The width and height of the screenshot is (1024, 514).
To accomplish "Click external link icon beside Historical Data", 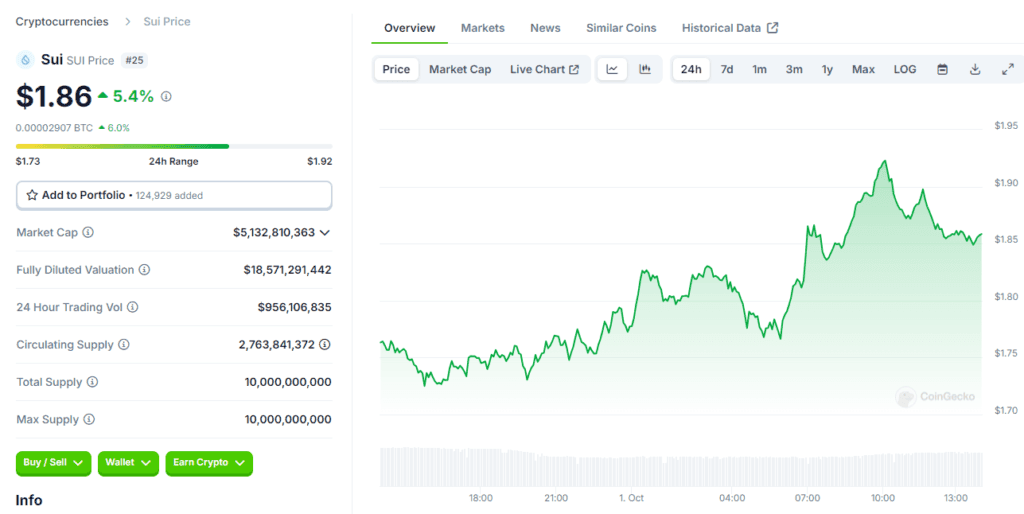I will [x=773, y=28].
